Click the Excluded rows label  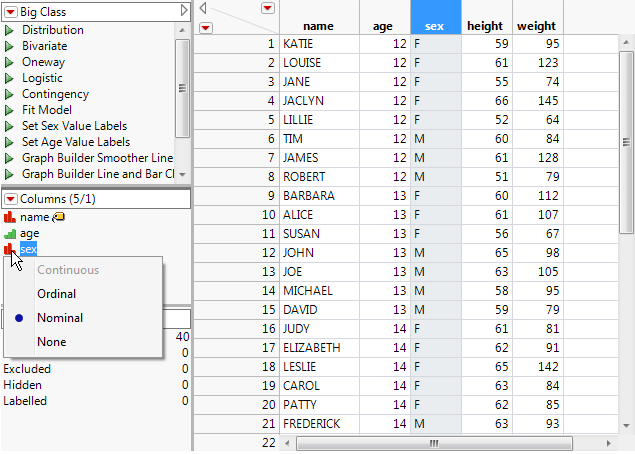click(27, 369)
